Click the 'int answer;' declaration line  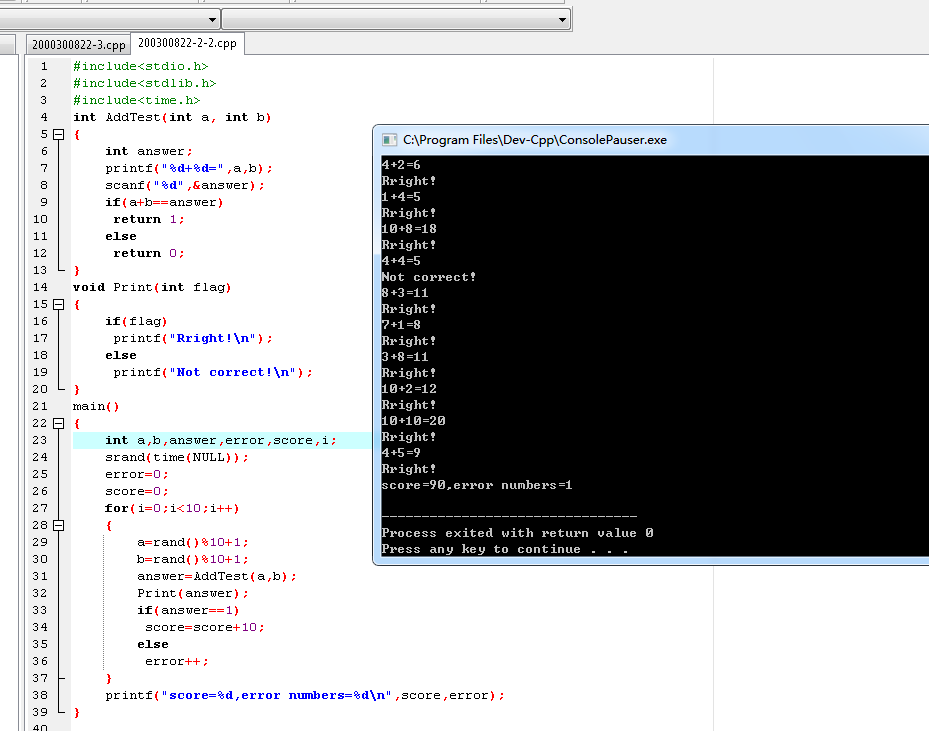click(x=149, y=152)
